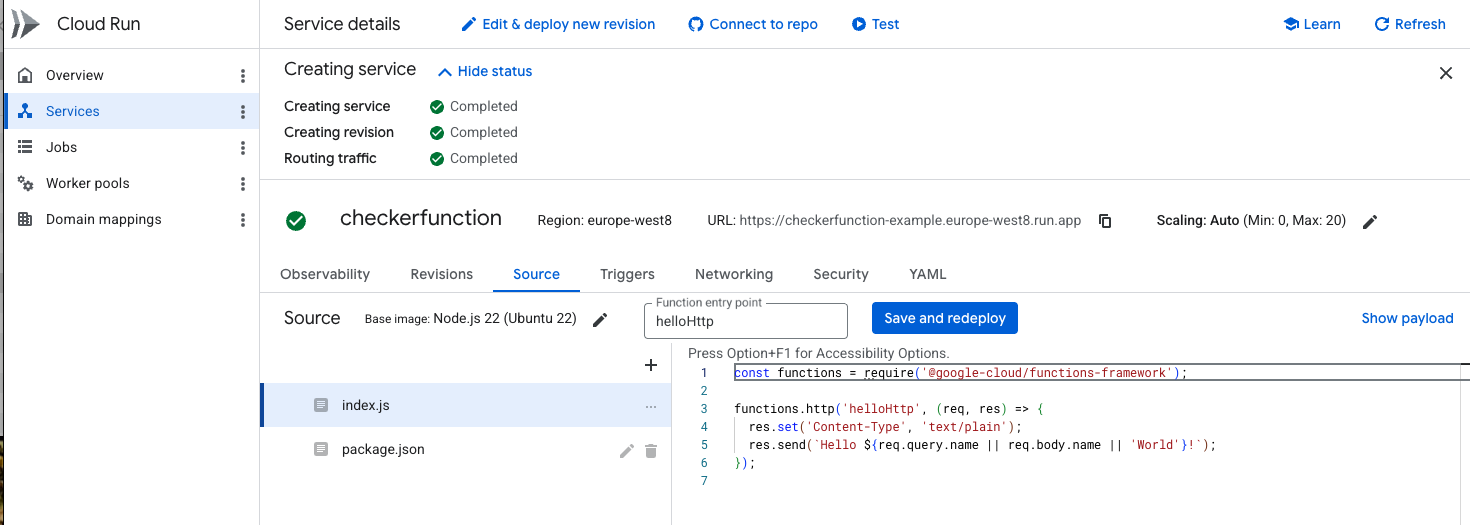The width and height of the screenshot is (1470, 525).
Task: Copy the service URL
Action: click(1105, 221)
